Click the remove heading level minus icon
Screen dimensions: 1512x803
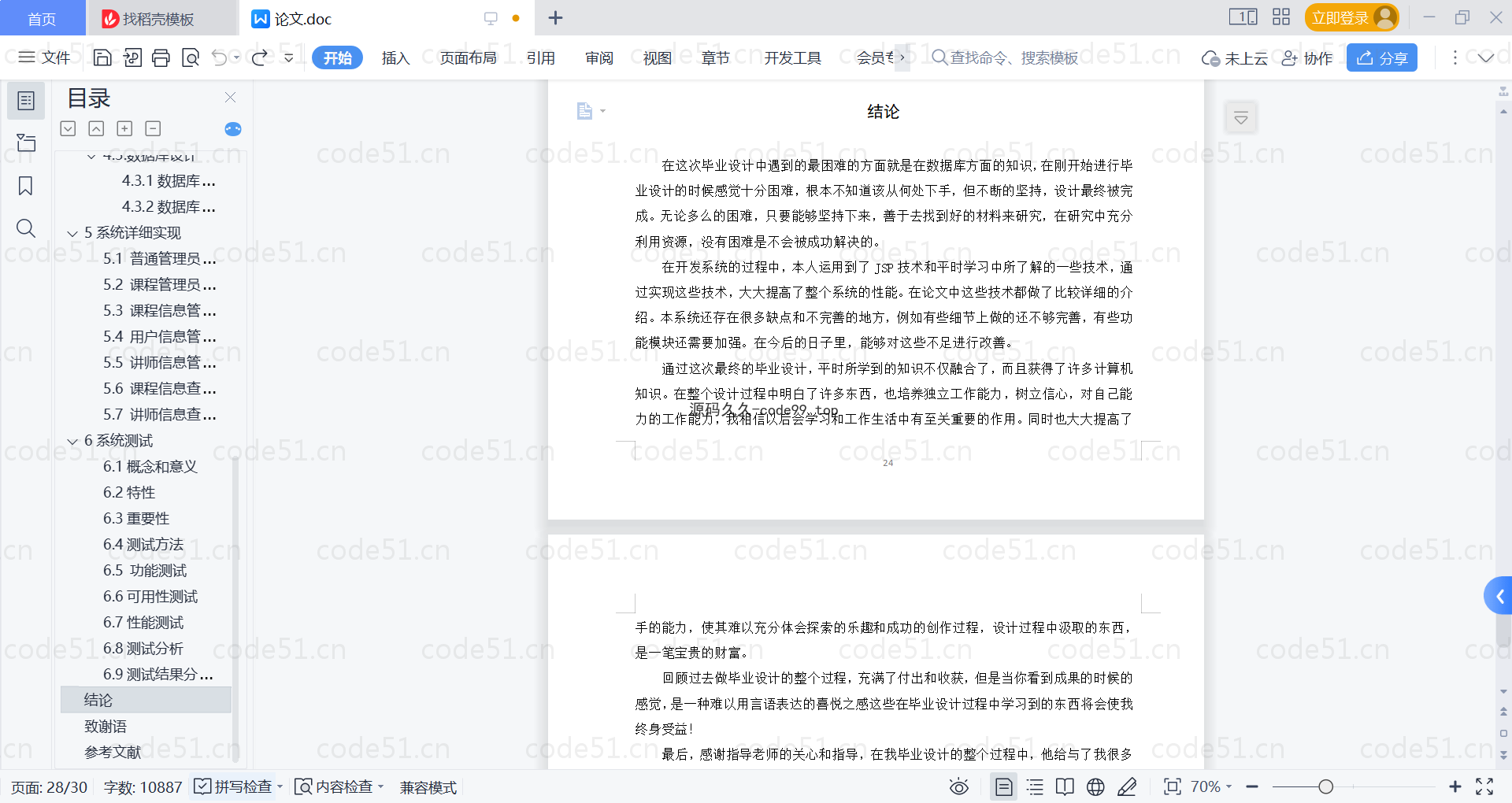coord(153,128)
